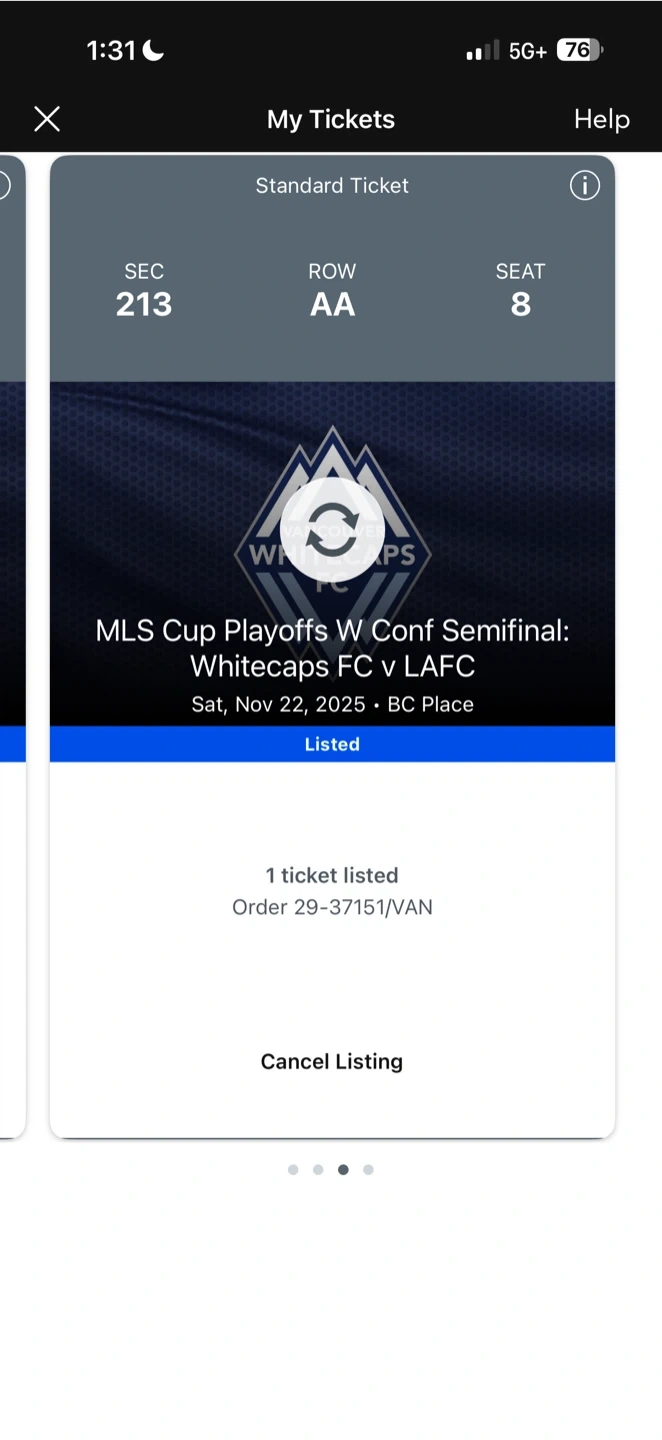Close My Tickets with the X icon
The height and width of the screenshot is (1440, 662).
[x=47, y=120]
